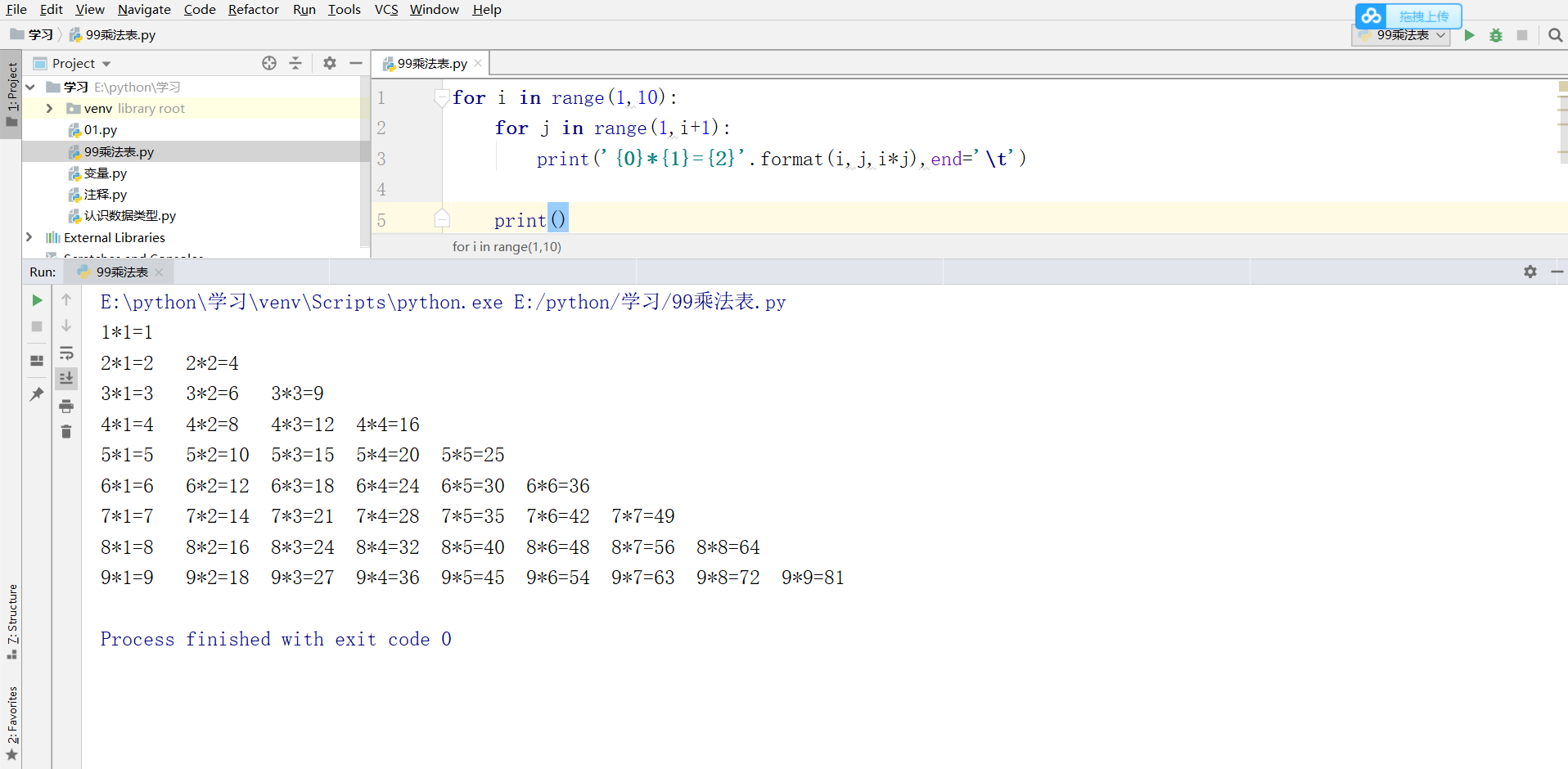Viewport: 1568px width, 769px height.
Task: Select 99乘法表.py in project tree
Action: click(x=119, y=151)
